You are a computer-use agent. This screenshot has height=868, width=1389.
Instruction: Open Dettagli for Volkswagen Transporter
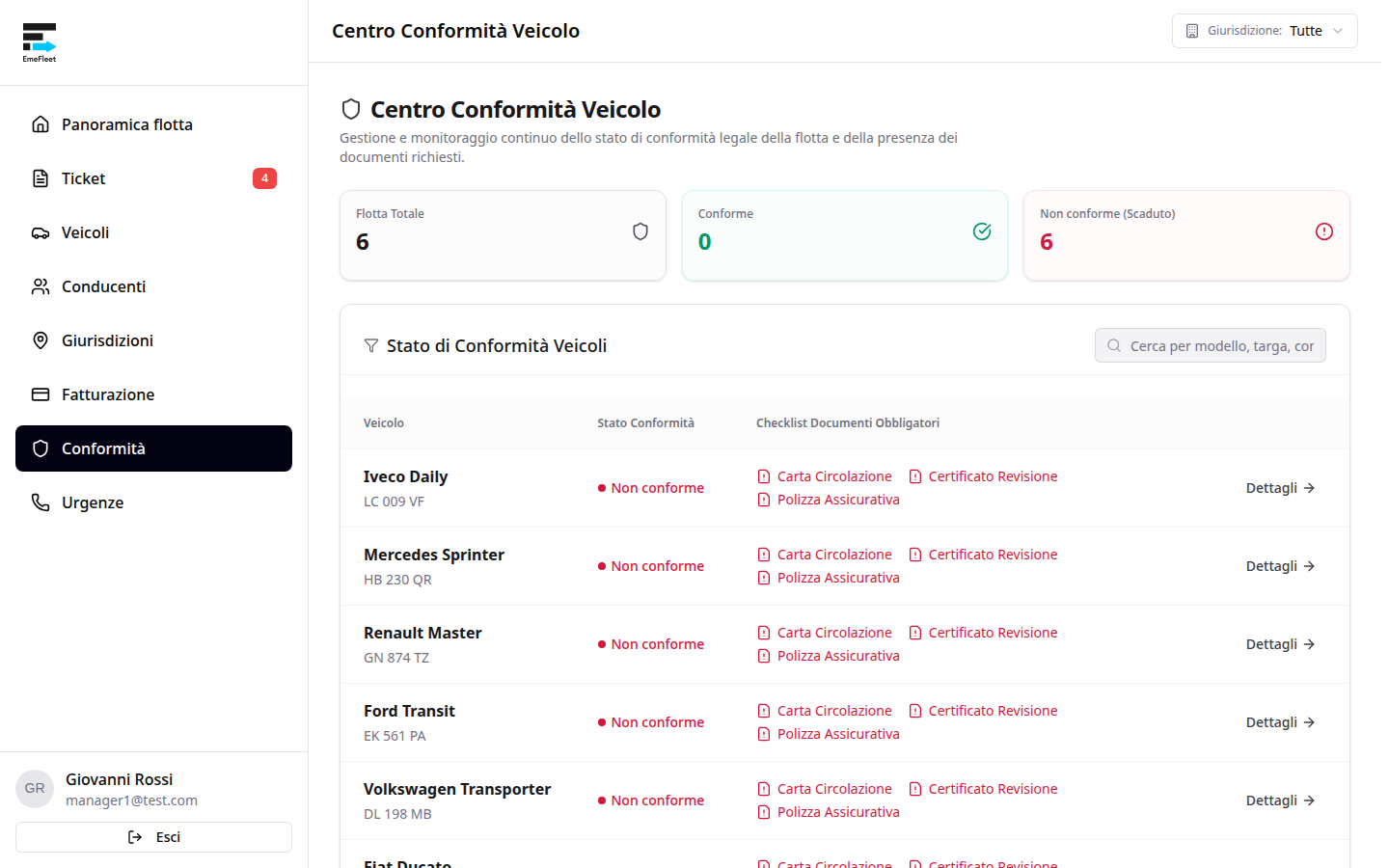1280,800
